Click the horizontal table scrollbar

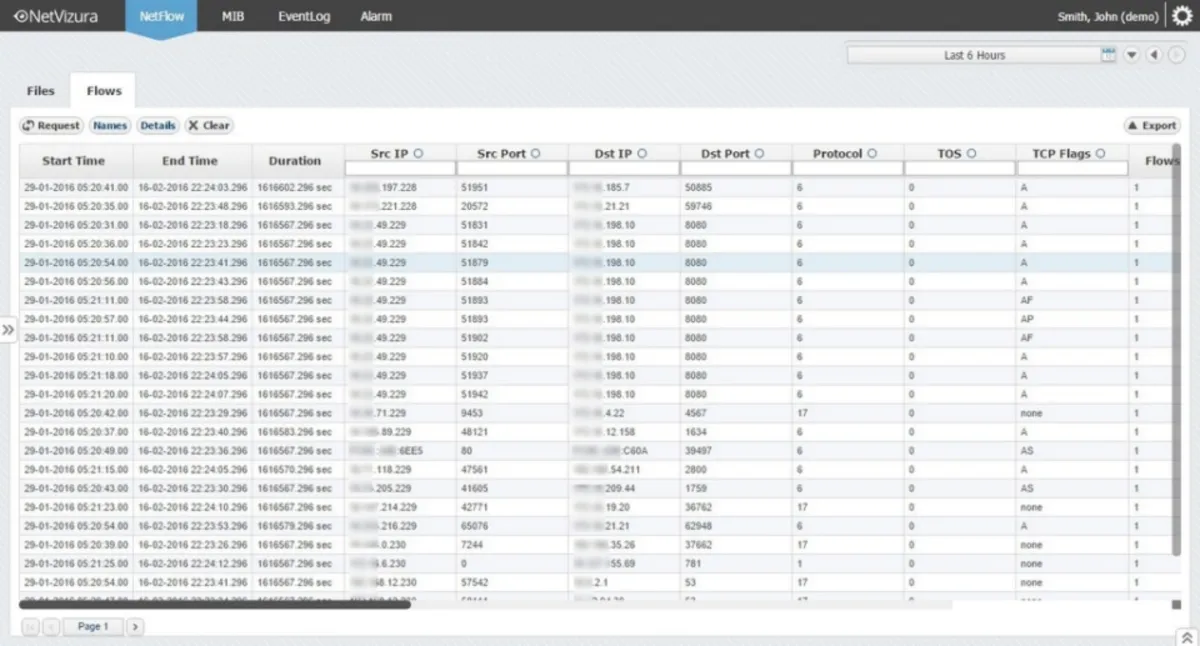click(x=215, y=604)
